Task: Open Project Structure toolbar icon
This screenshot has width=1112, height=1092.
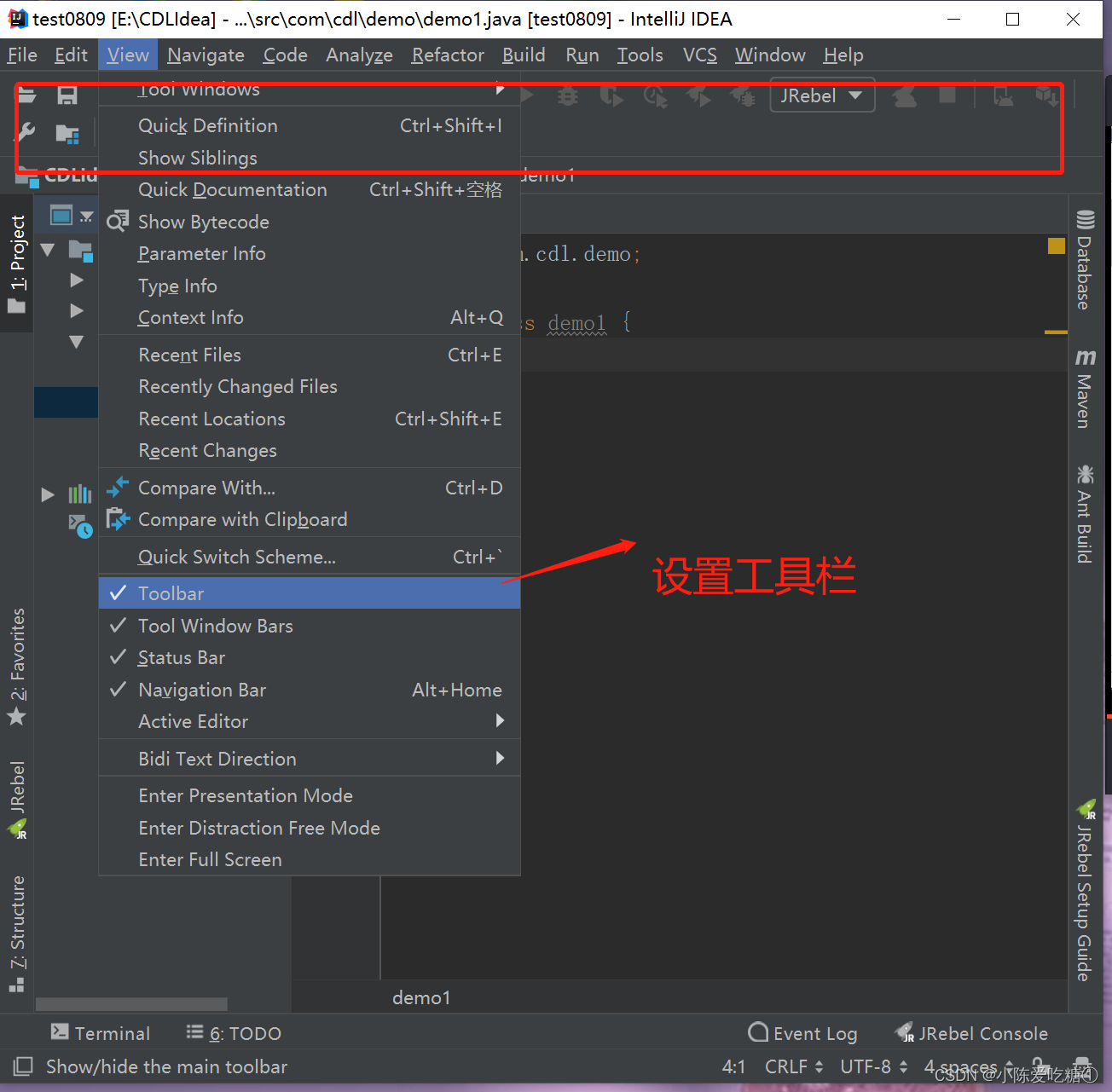Action: tap(67, 134)
